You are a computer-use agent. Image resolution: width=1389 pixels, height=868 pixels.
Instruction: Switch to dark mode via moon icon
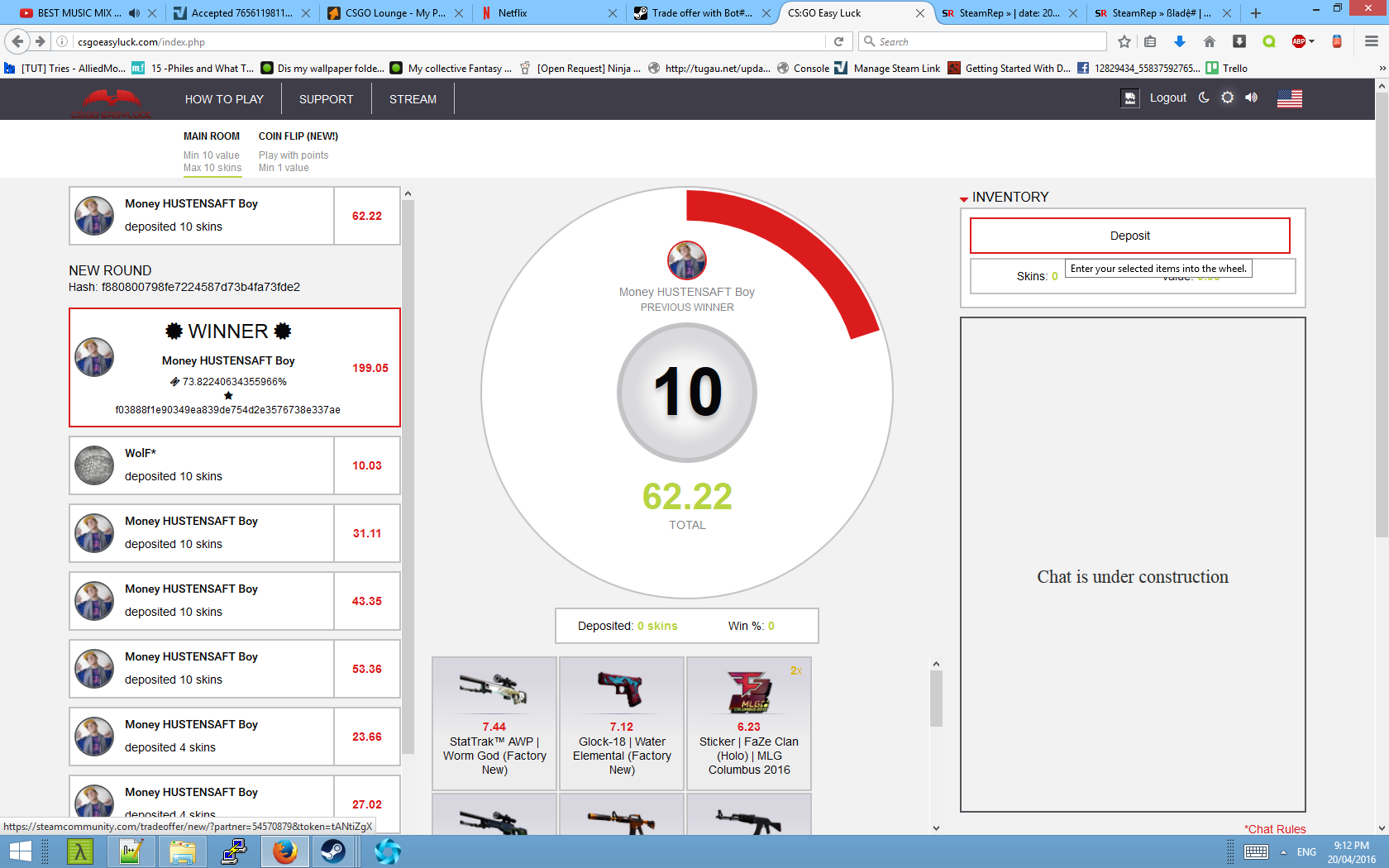click(x=1204, y=98)
